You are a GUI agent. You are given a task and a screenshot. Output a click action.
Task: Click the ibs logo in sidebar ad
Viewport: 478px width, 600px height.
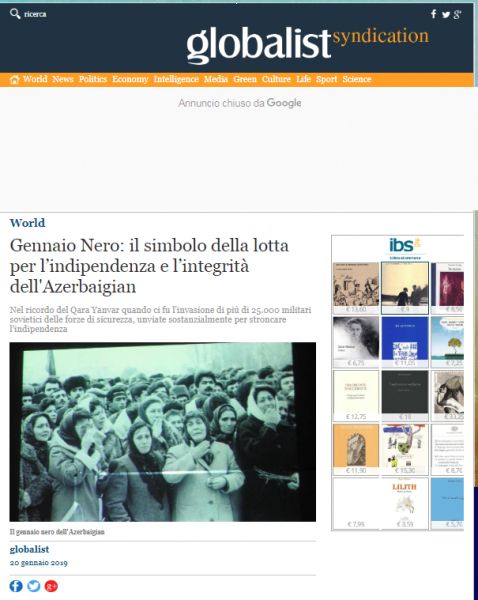click(x=405, y=246)
